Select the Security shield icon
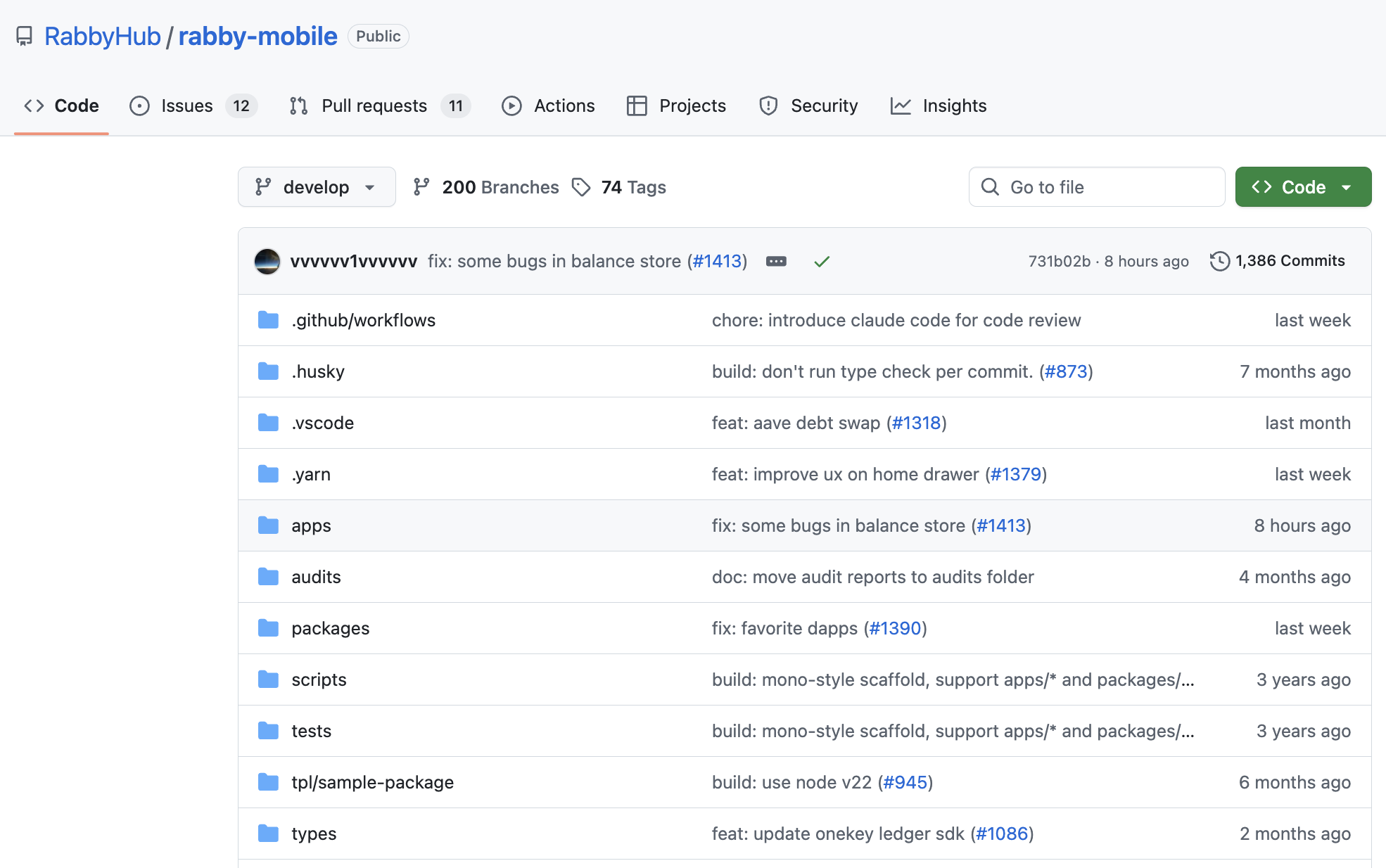Viewport: 1386px width, 868px height. point(768,106)
